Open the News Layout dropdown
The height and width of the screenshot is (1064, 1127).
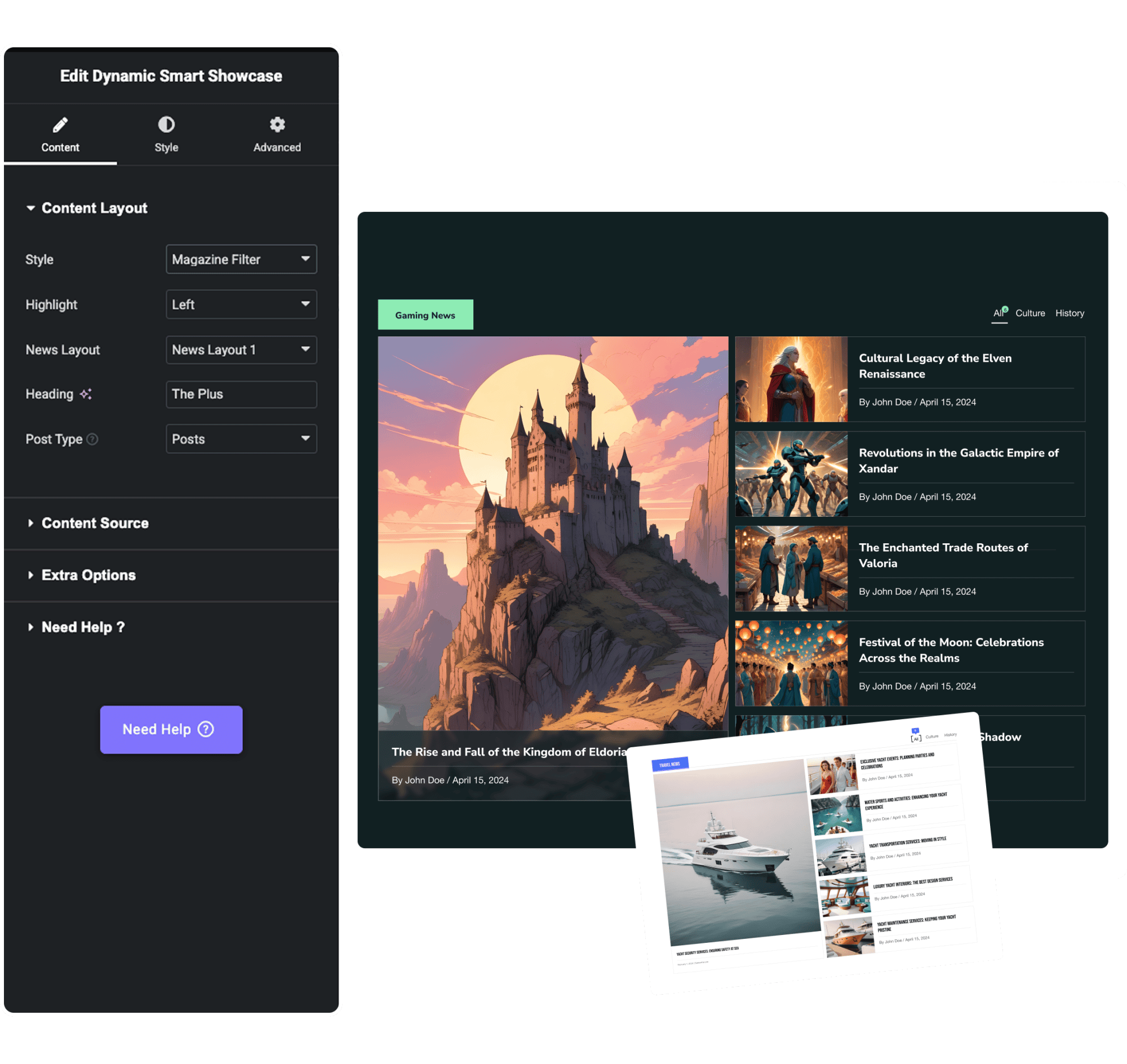241,349
